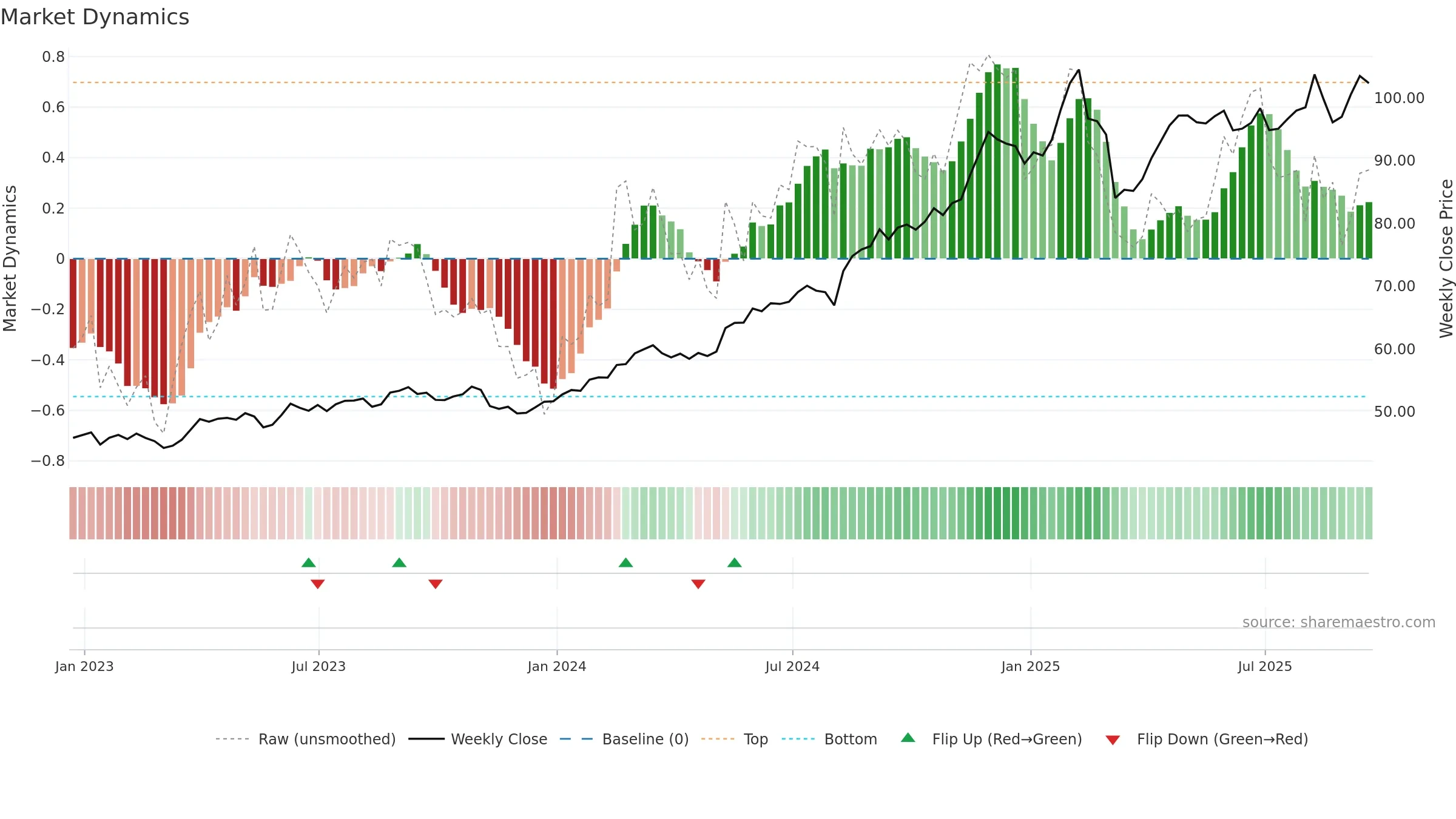
Task: Toggle the Top legend entry
Action: click(x=735, y=739)
